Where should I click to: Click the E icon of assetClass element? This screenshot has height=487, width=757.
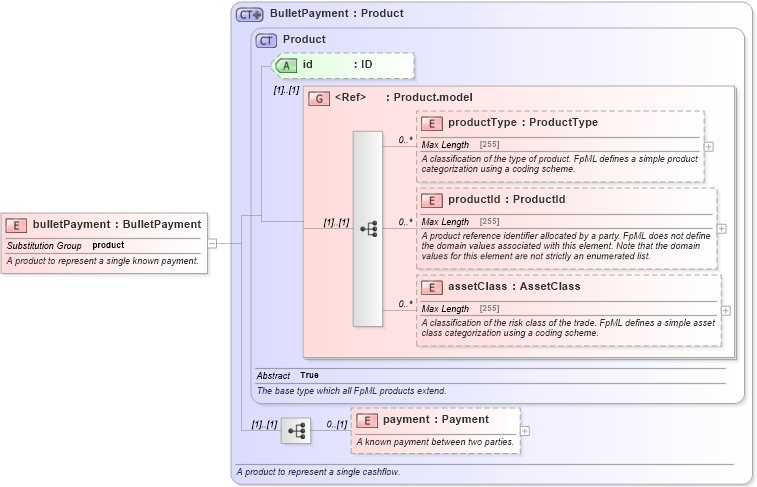coord(432,288)
